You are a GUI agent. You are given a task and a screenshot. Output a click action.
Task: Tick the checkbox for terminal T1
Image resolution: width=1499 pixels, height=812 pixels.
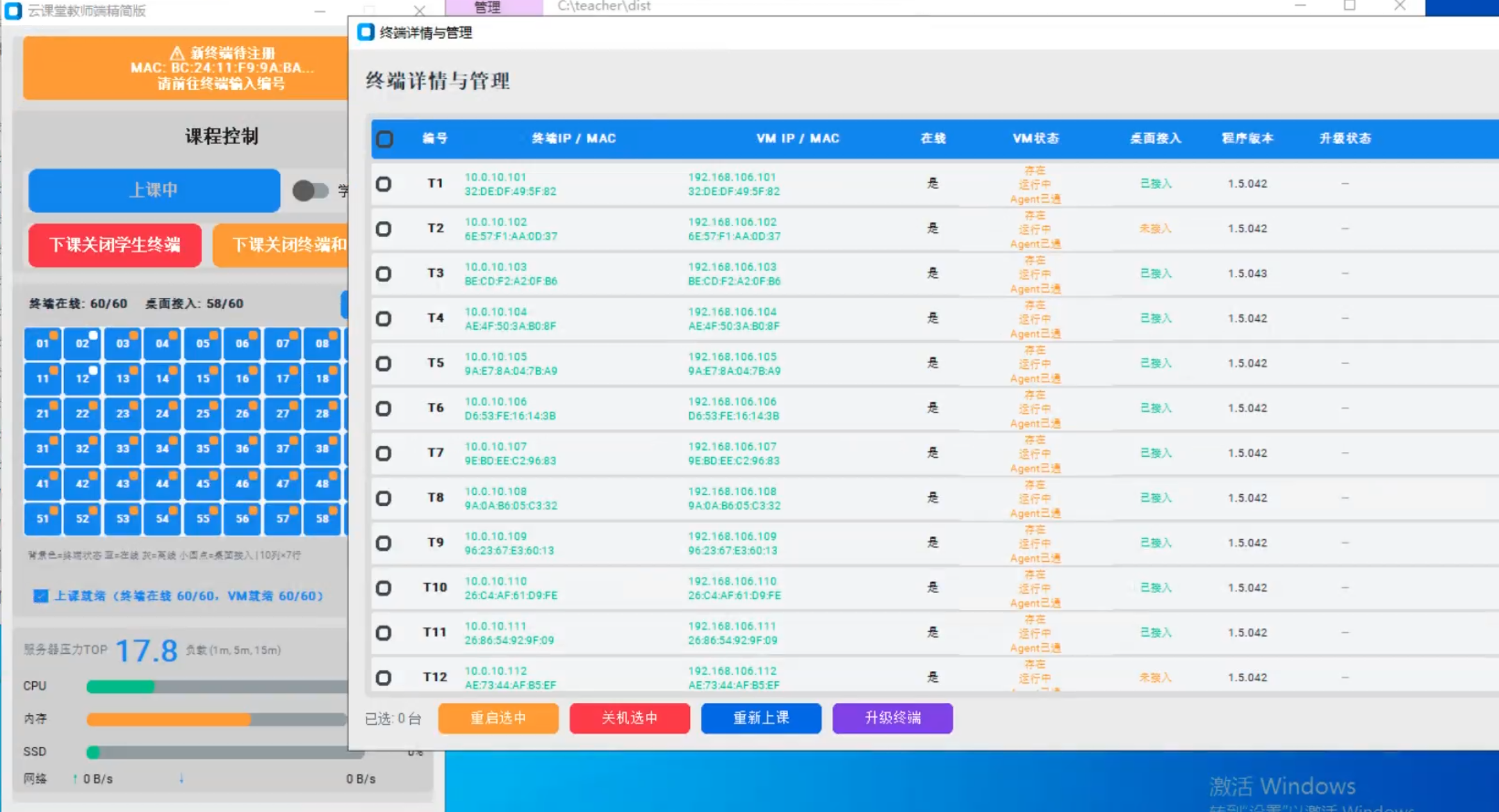click(384, 184)
